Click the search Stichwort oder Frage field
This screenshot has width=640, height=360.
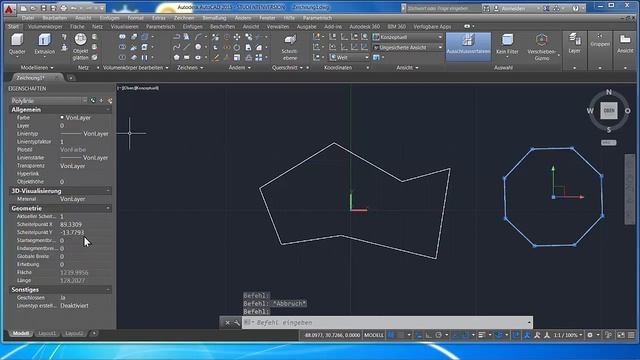[443, 8]
